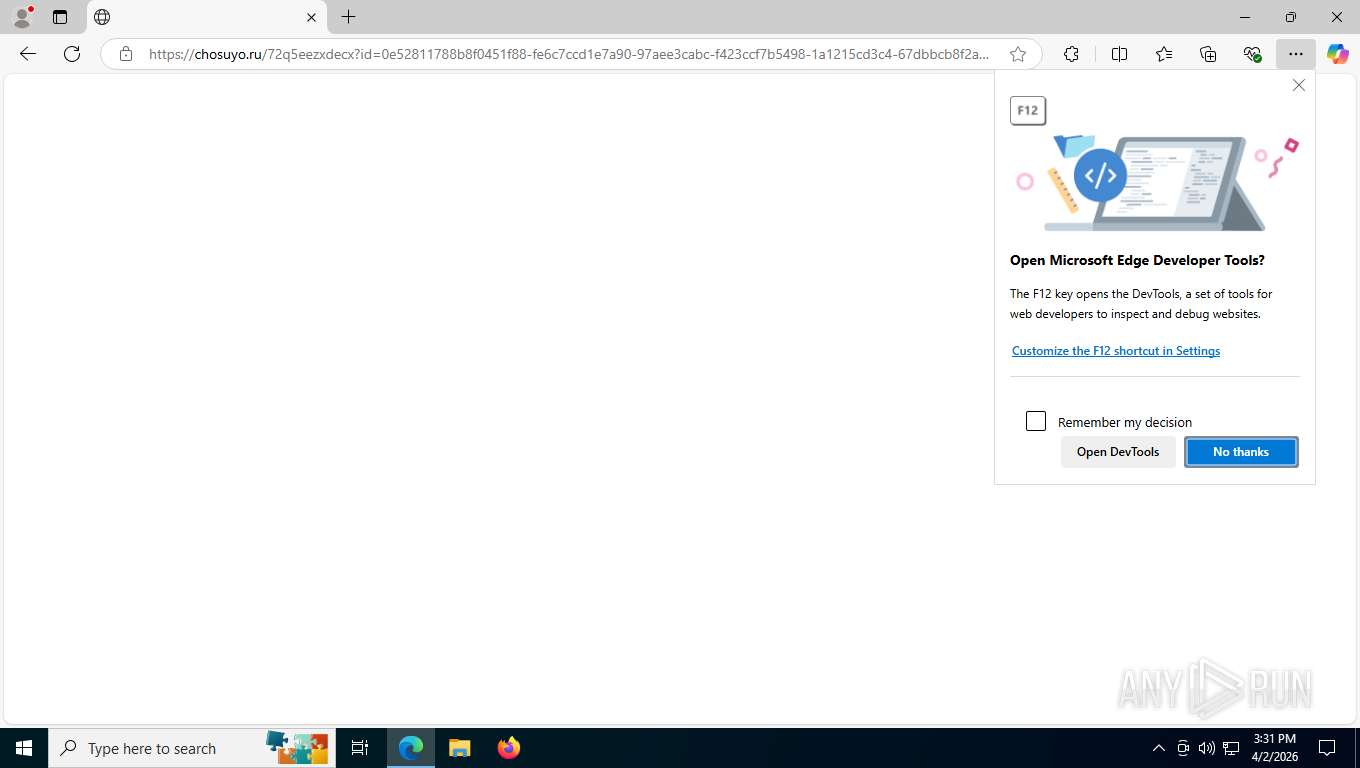The height and width of the screenshot is (768, 1360).
Task: Open Settings and more menu
Action: pos(1296,54)
